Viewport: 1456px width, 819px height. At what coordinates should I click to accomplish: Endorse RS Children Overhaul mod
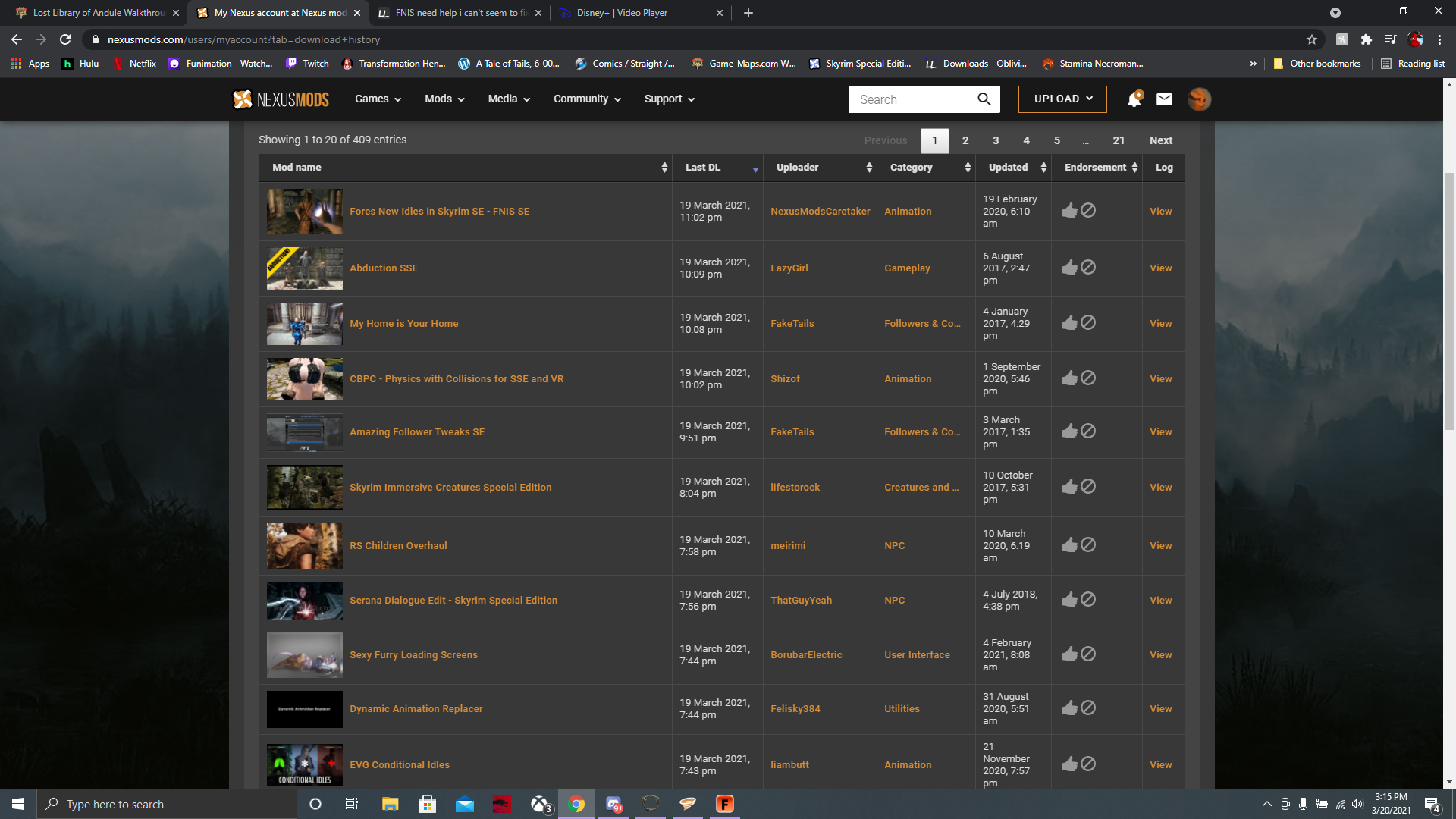[1069, 545]
